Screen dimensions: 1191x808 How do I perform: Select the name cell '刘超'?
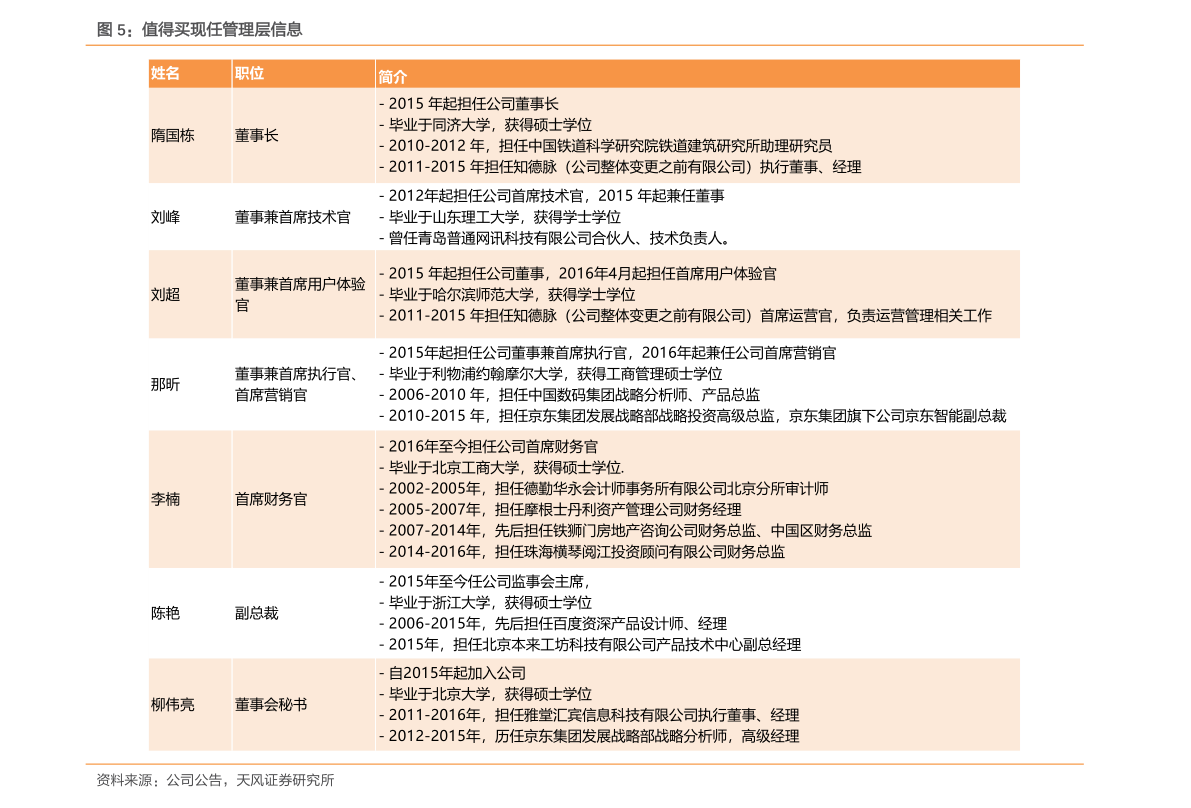tap(166, 295)
